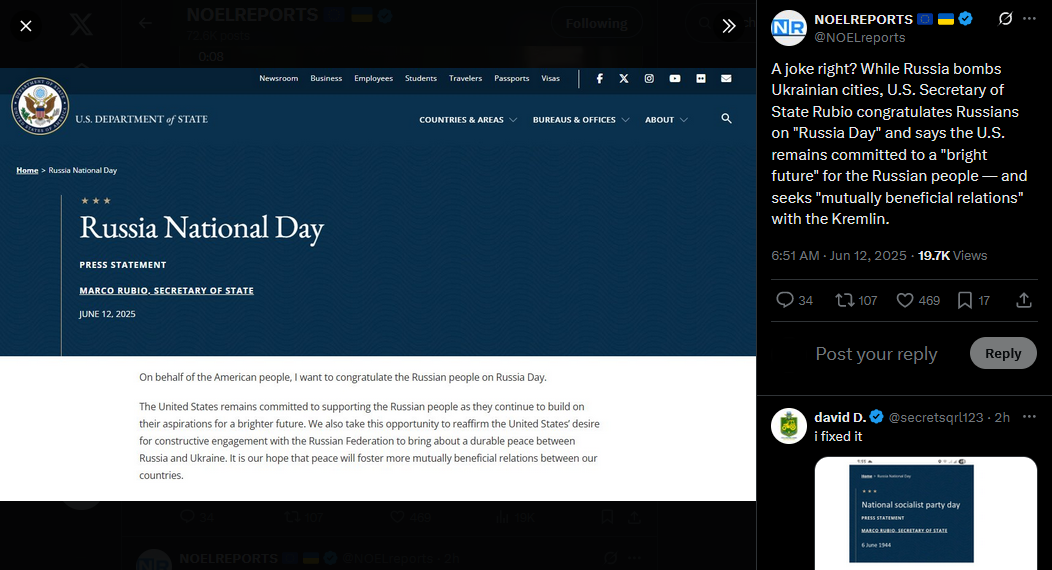1052x570 pixels.
Task: Click the State Department search magnifier
Action: [x=727, y=119]
